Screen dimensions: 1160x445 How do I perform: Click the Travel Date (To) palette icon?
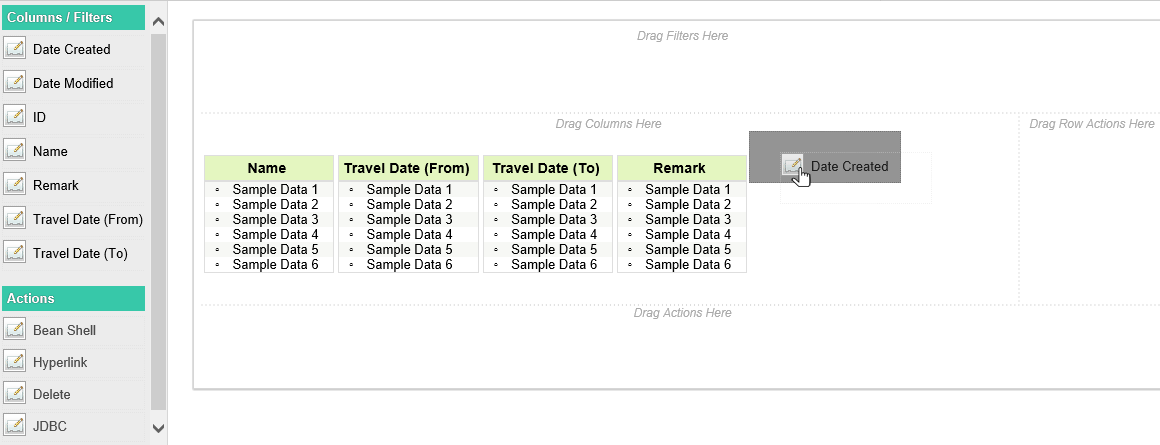point(15,253)
